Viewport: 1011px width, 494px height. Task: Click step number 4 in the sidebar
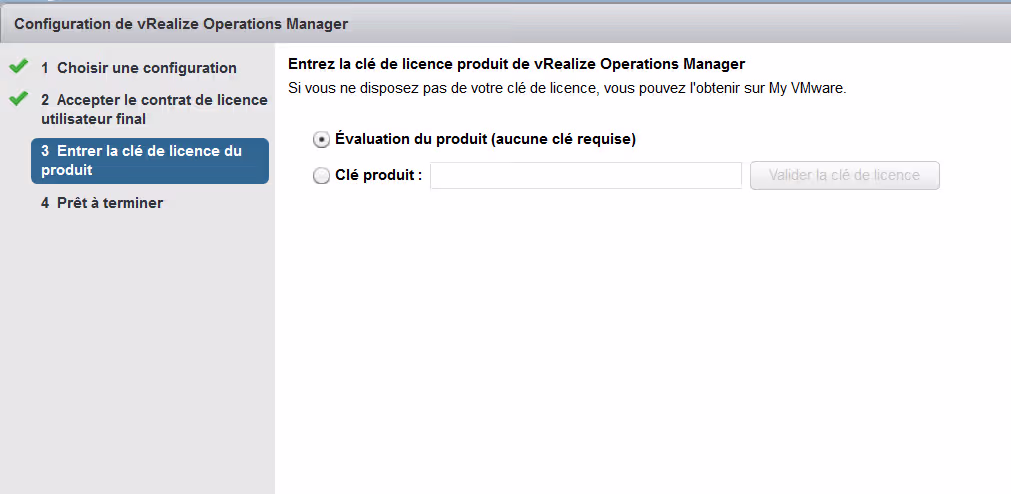(x=45, y=203)
